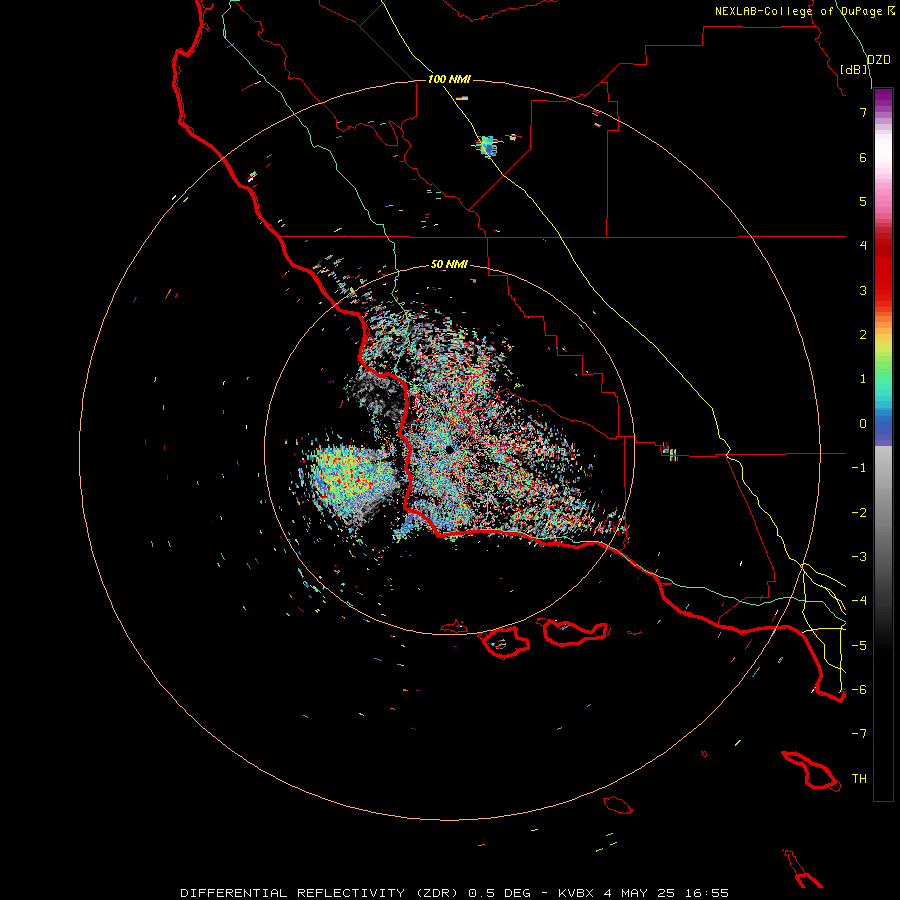This screenshot has width=900, height=900.
Task: Click the NEXLAB-College of DuPage credit text
Action: tap(800, 11)
